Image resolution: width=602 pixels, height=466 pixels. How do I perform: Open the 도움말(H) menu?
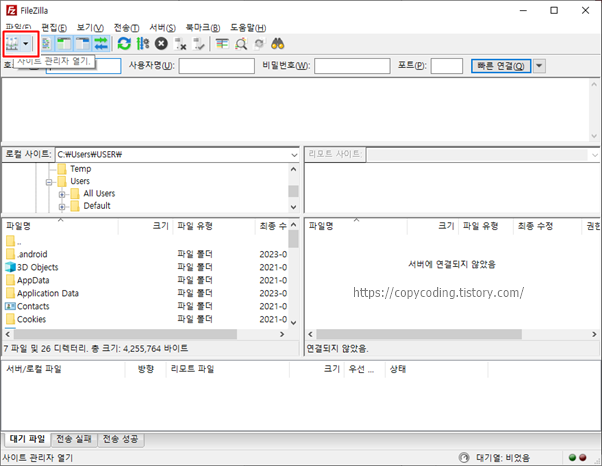coord(248,28)
